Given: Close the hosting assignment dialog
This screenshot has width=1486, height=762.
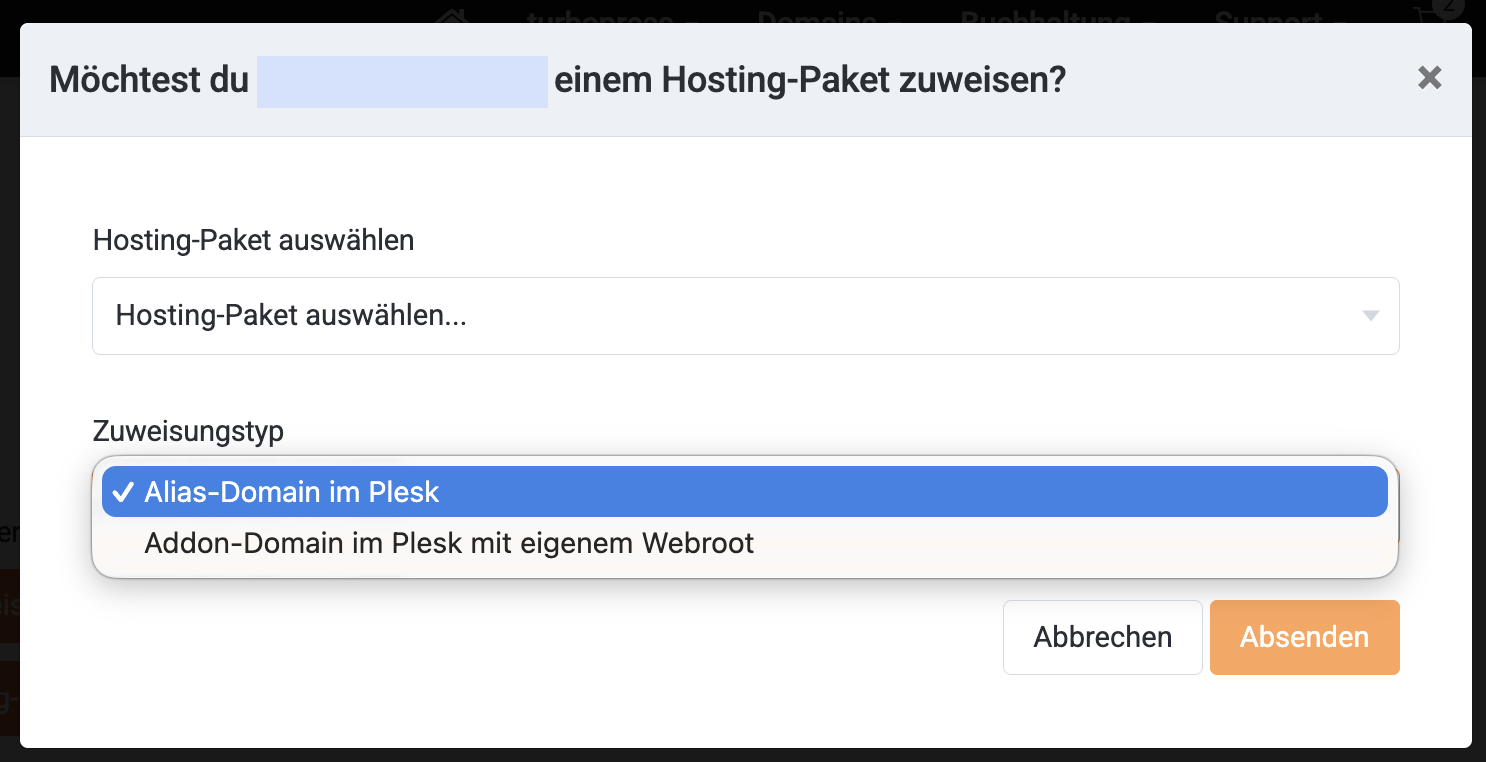Looking at the screenshot, I should coord(1429,78).
